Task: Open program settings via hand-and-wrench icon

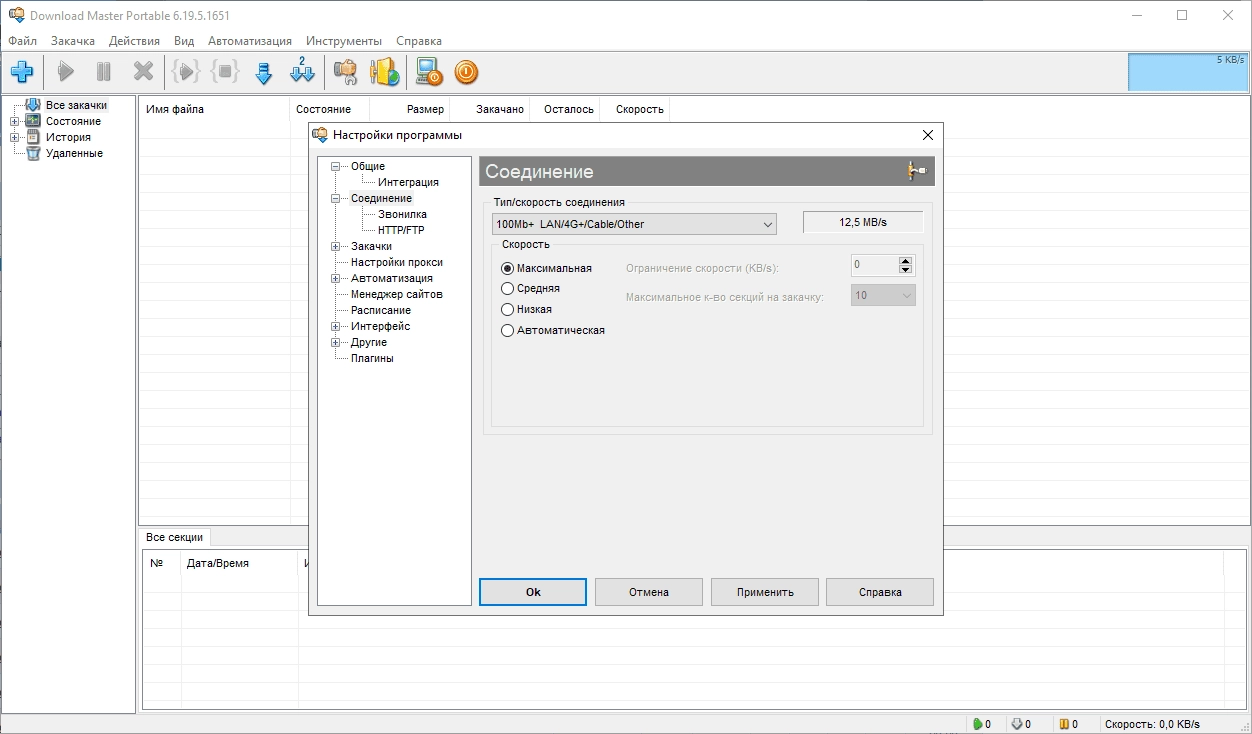Action: tap(345, 71)
